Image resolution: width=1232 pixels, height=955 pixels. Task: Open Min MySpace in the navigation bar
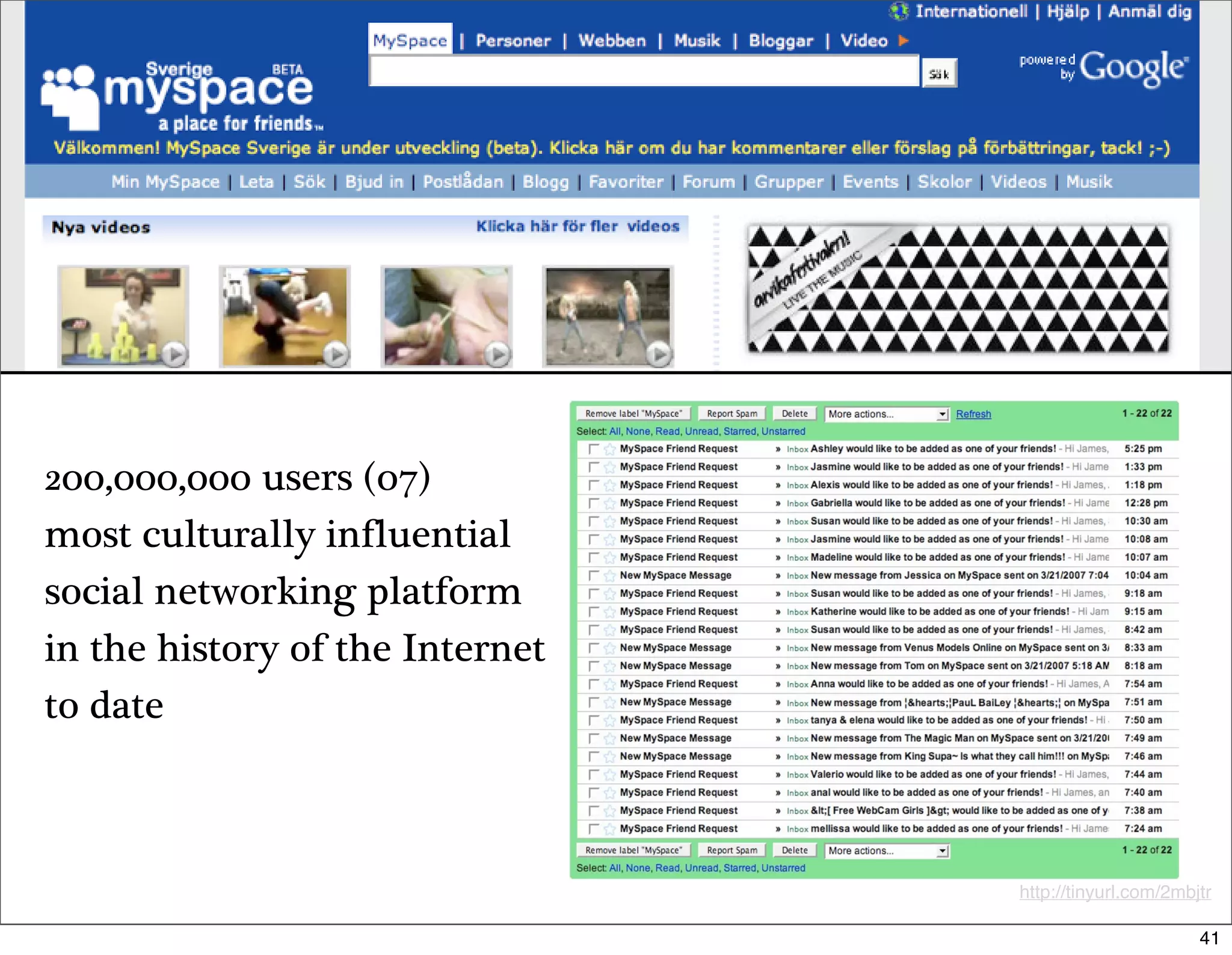[x=165, y=182]
